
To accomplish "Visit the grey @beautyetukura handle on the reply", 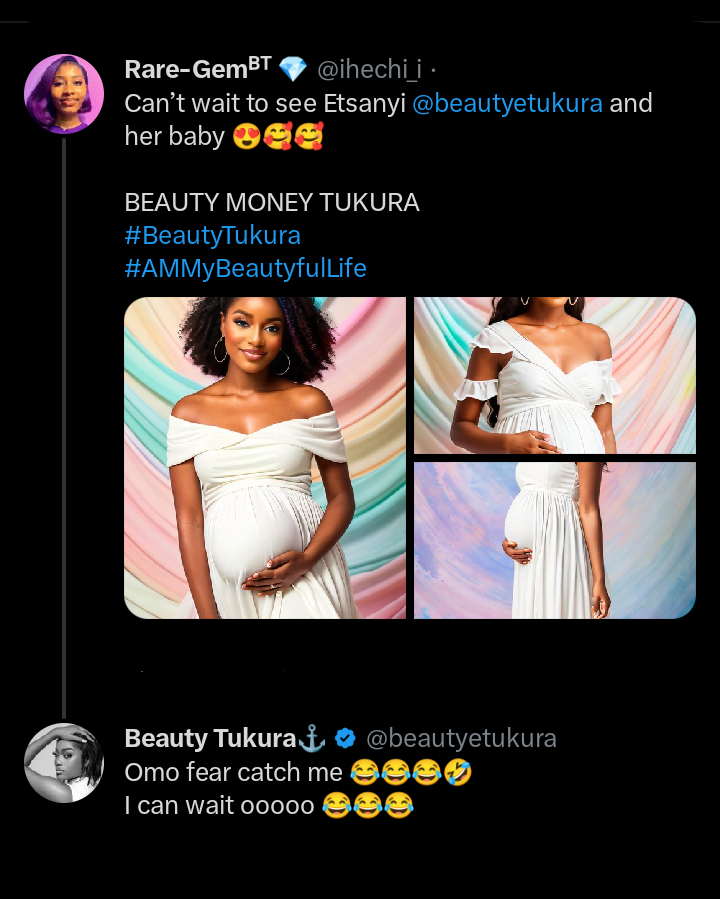I will [461, 739].
